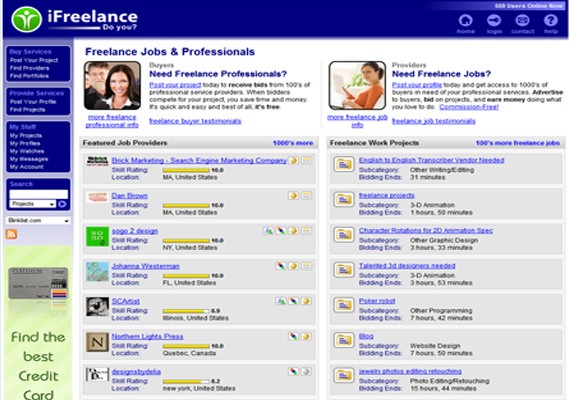
Task: Click folder icon beside jewelry photos project
Action: (x=344, y=376)
